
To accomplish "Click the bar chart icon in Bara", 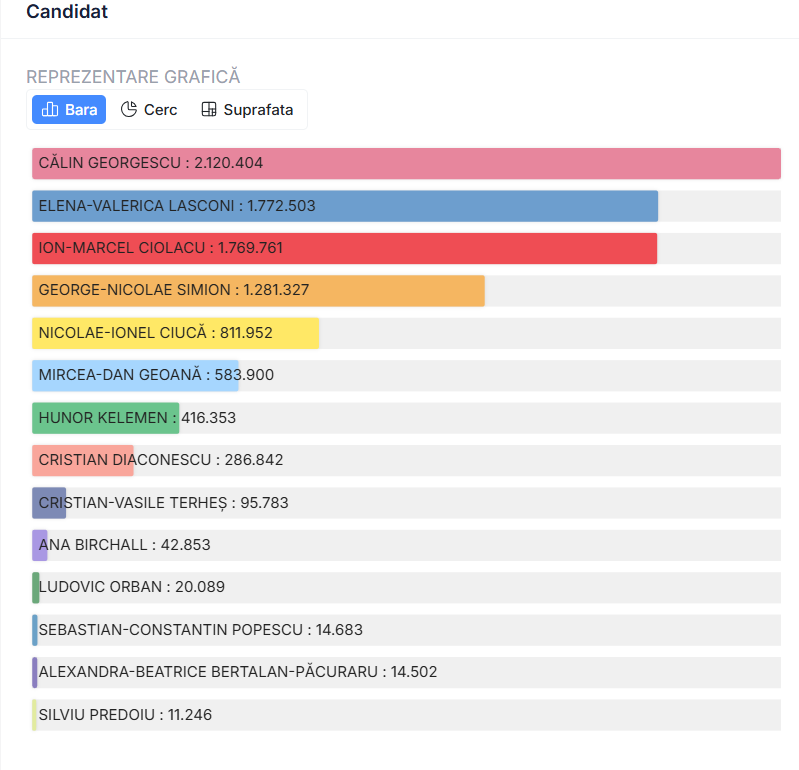I will coord(50,110).
